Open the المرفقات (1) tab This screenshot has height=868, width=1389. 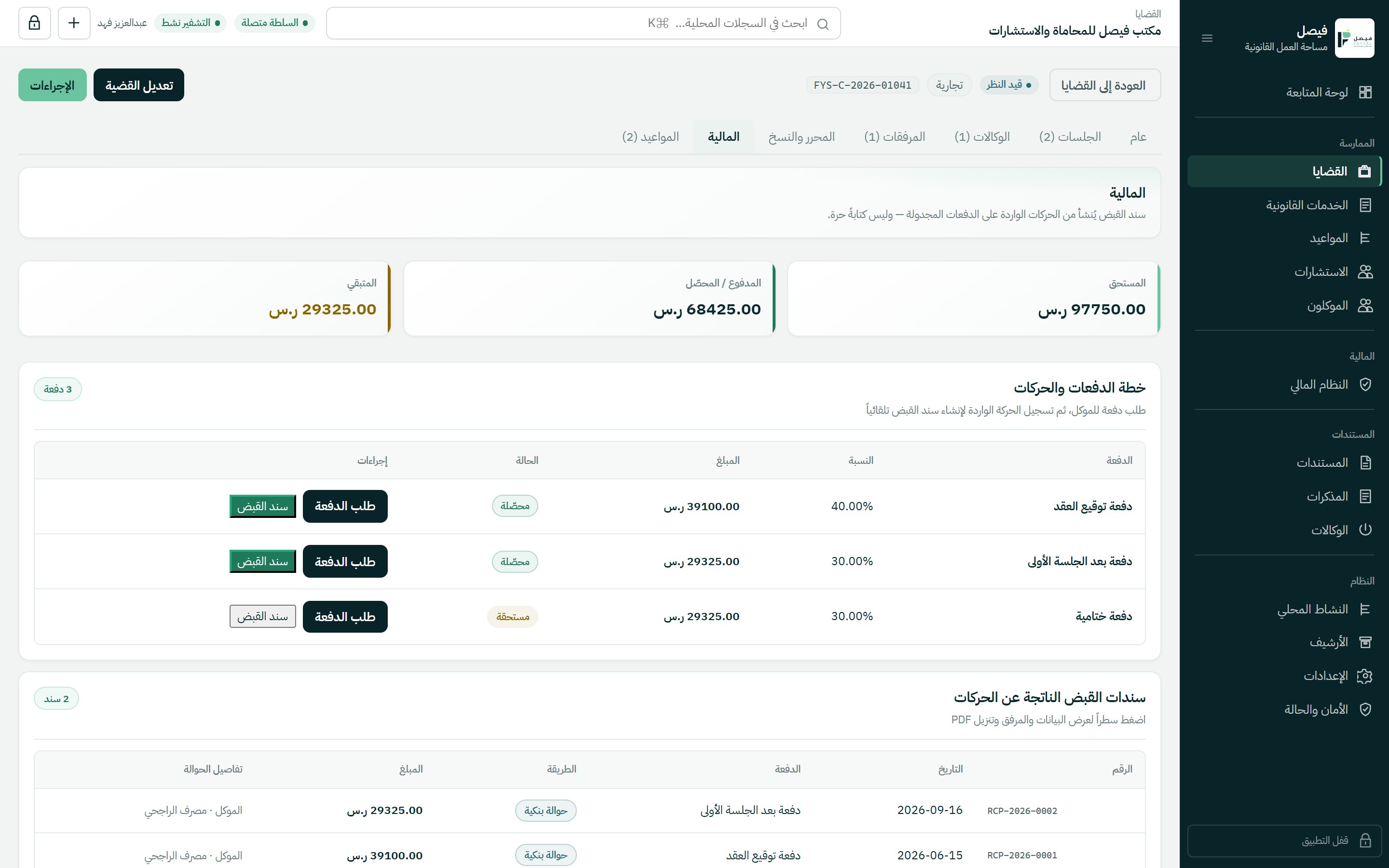895,136
